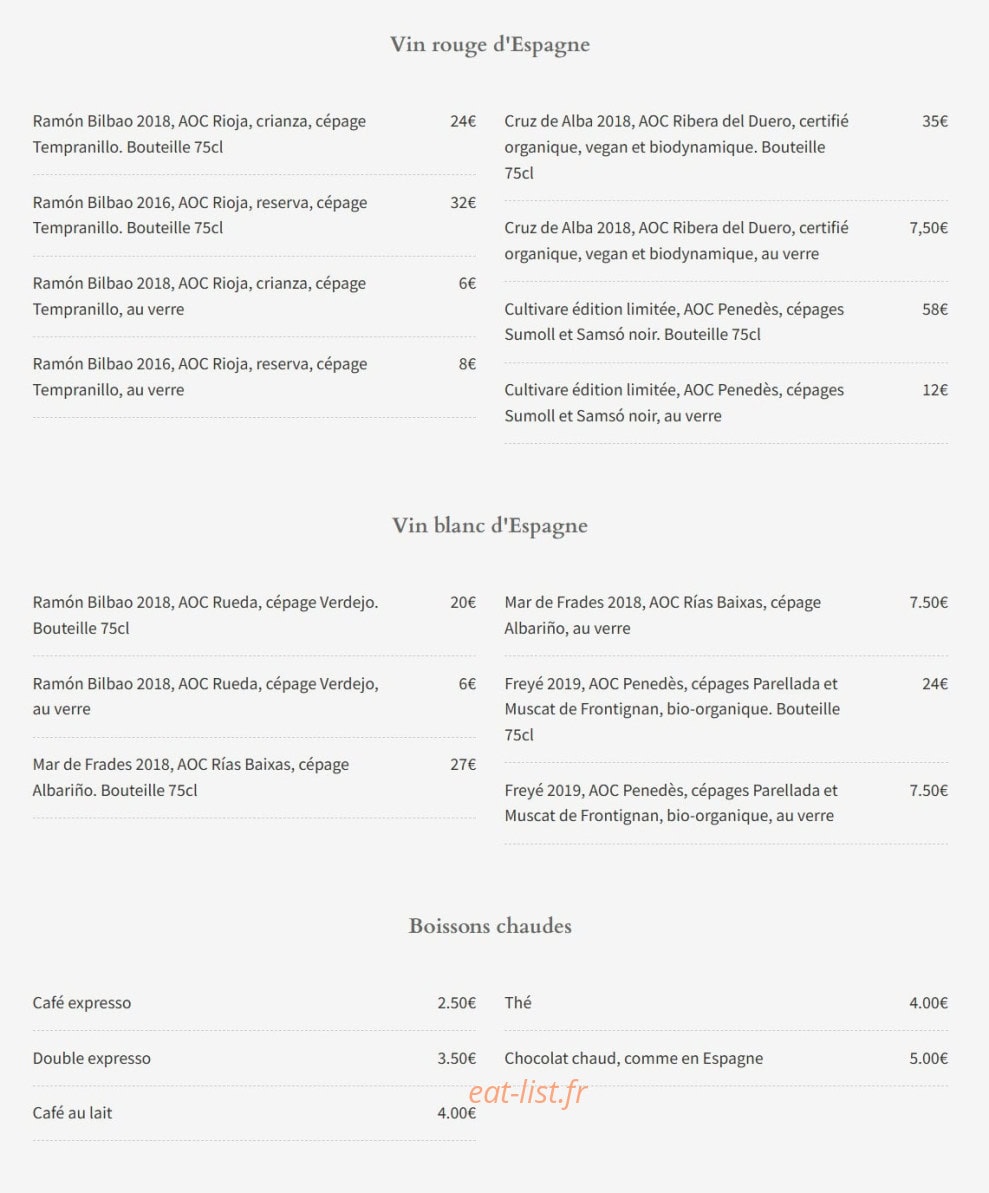Click the Boissons chaudes section heading
The width and height of the screenshot is (989, 1193).
[490, 926]
